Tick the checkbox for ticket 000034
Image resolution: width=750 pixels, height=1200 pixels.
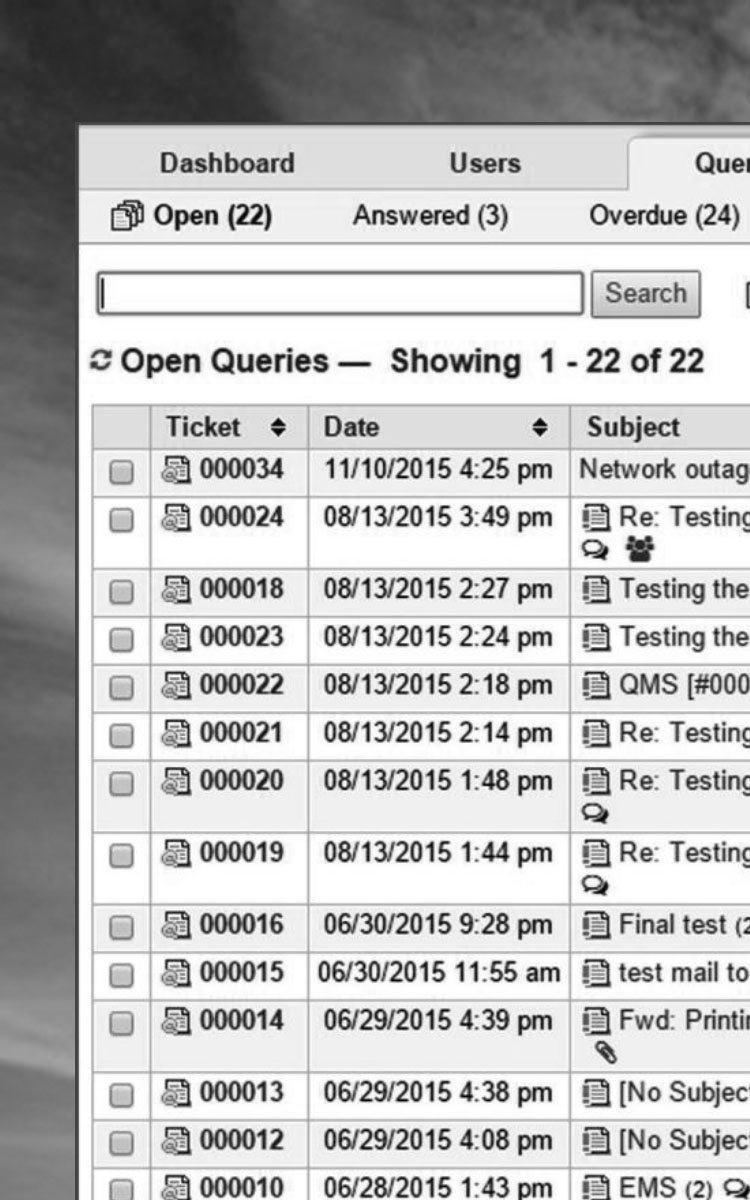pyautogui.click(x=121, y=472)
